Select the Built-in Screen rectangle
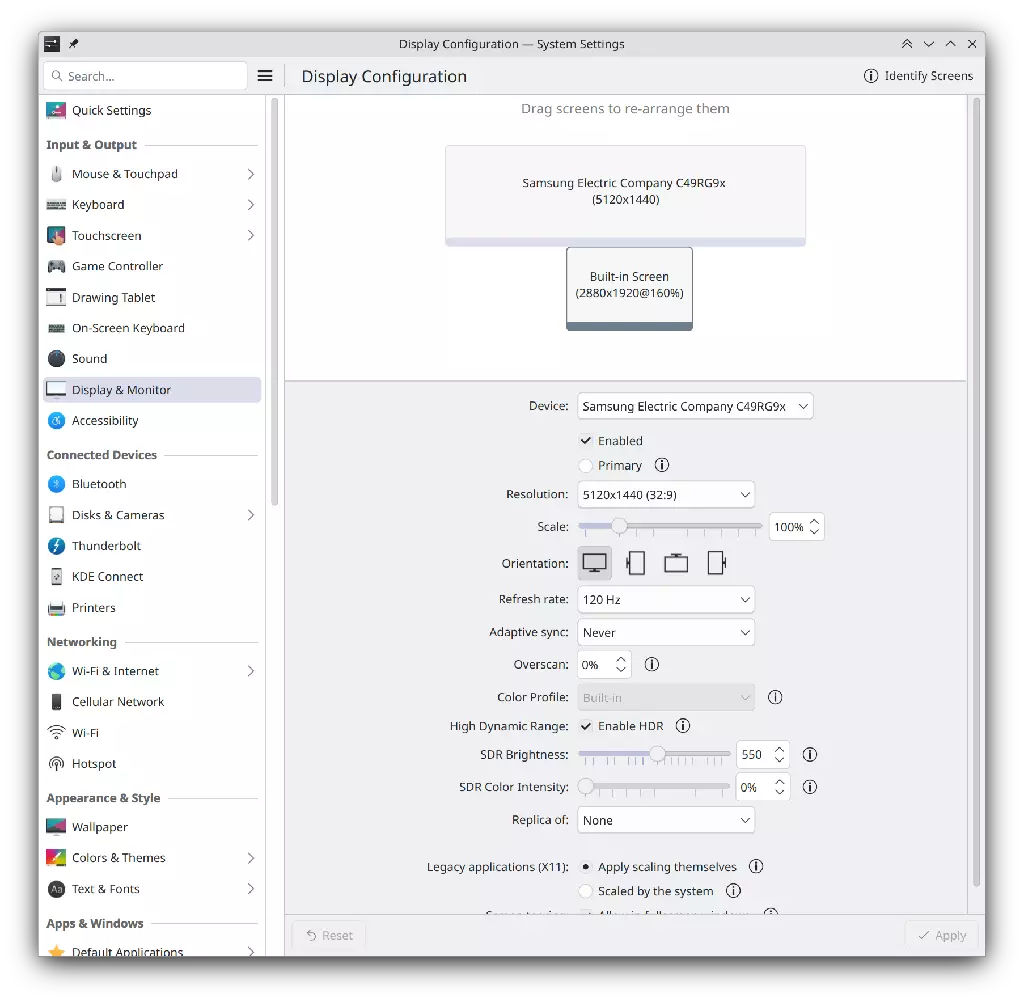This screenshot has height=1002, width=1024. click(629, 288)
